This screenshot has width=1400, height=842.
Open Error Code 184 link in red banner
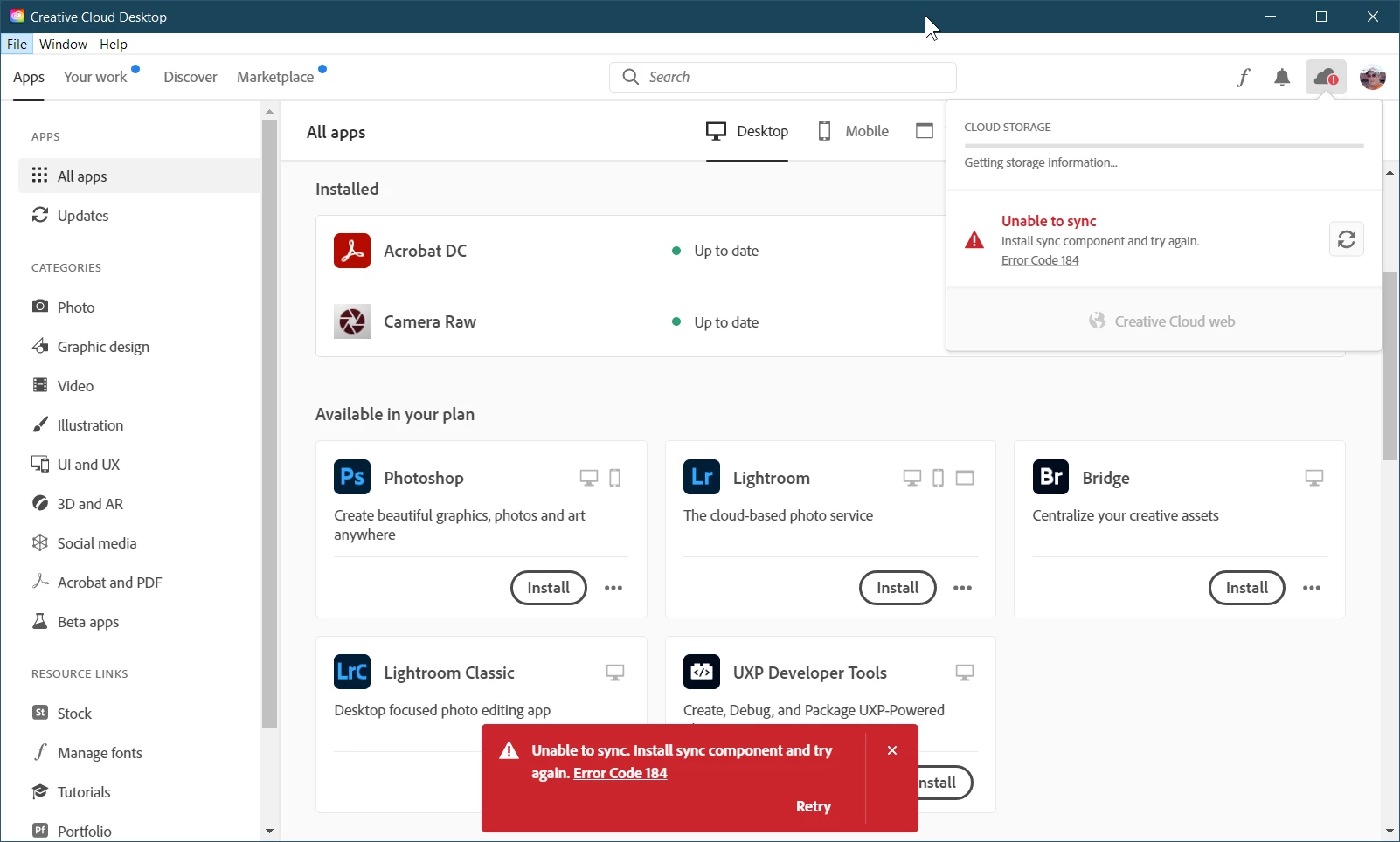(620, 773)
